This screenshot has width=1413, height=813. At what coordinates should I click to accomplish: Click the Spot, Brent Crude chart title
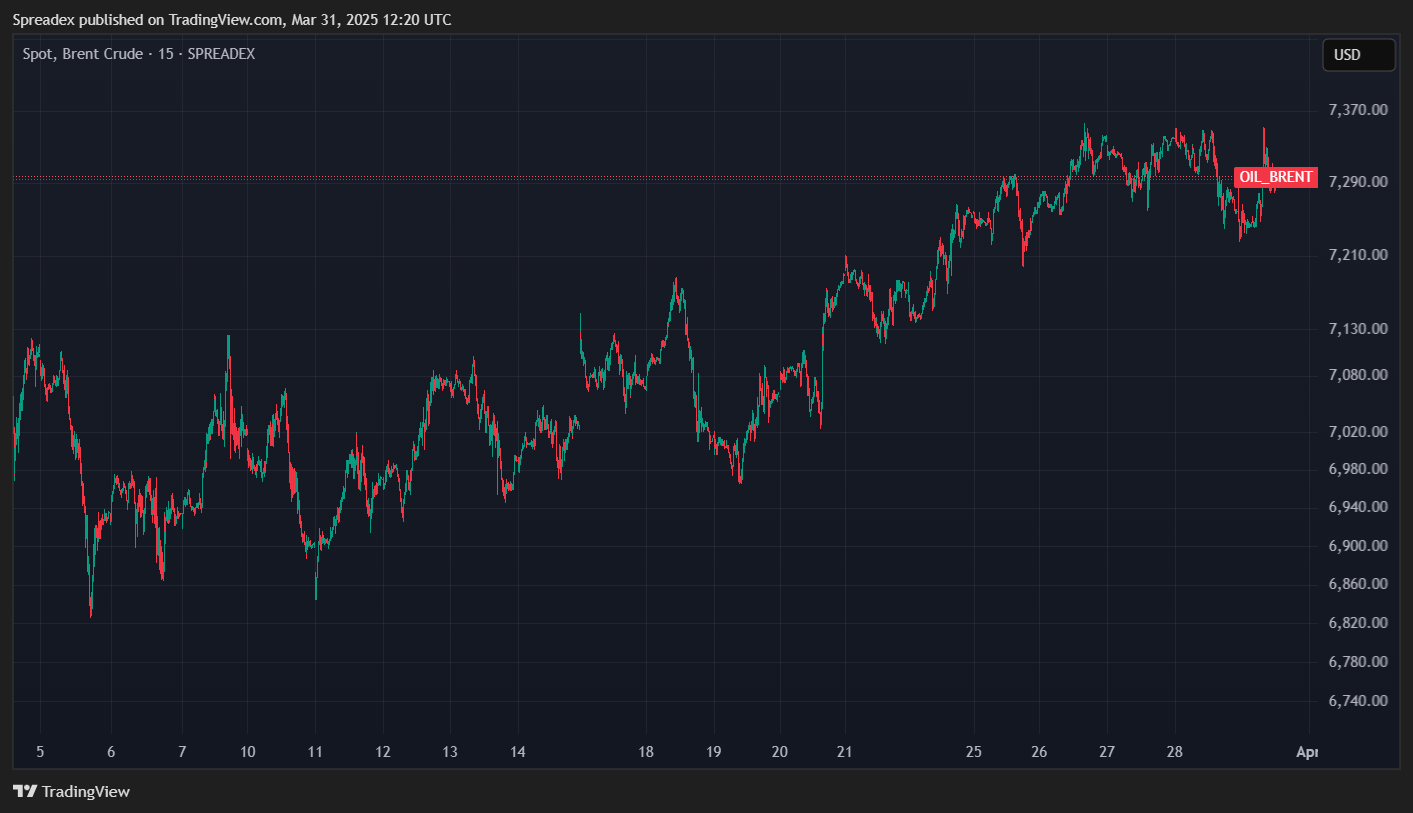[139, 54]
